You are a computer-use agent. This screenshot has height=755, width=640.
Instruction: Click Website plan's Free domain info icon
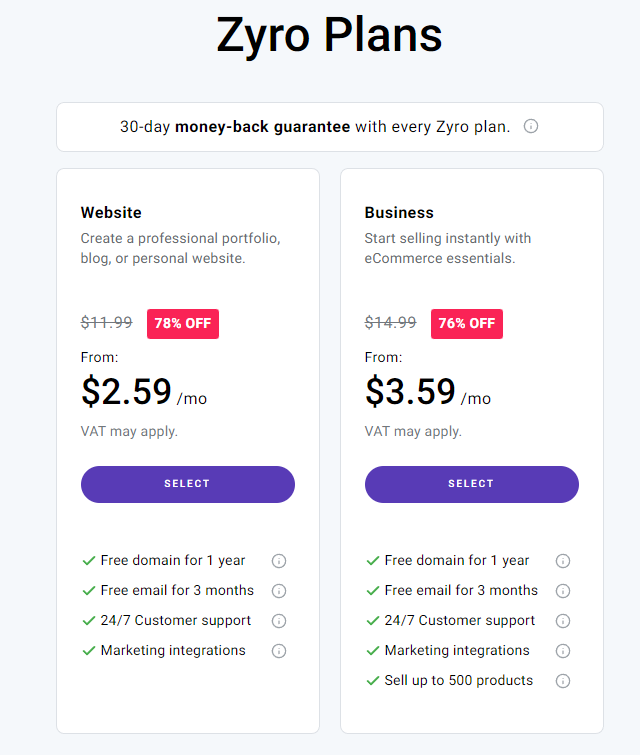coord(279,561)
